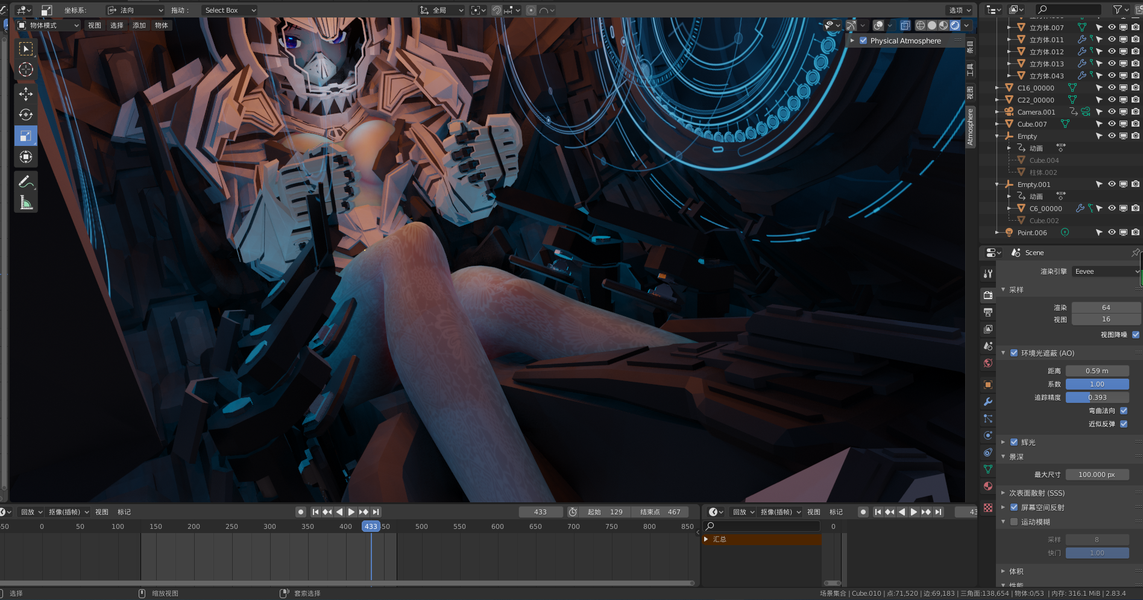Viewport: 1143px width, 600px height.
Task: Select the Select Box tool in toolbar
Action: [x=26, y=49]
